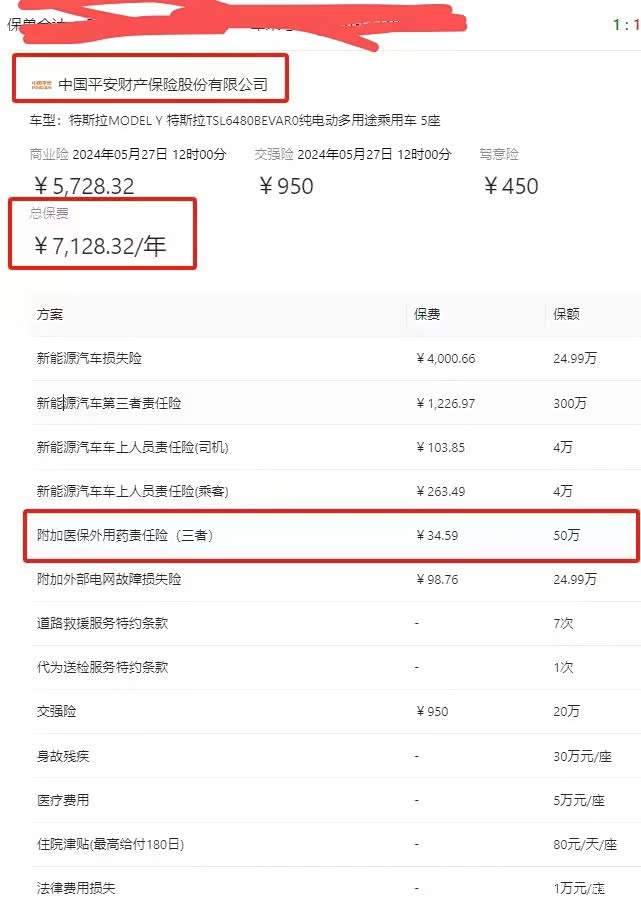Click the 方案 column header

[x=50, y=314]
